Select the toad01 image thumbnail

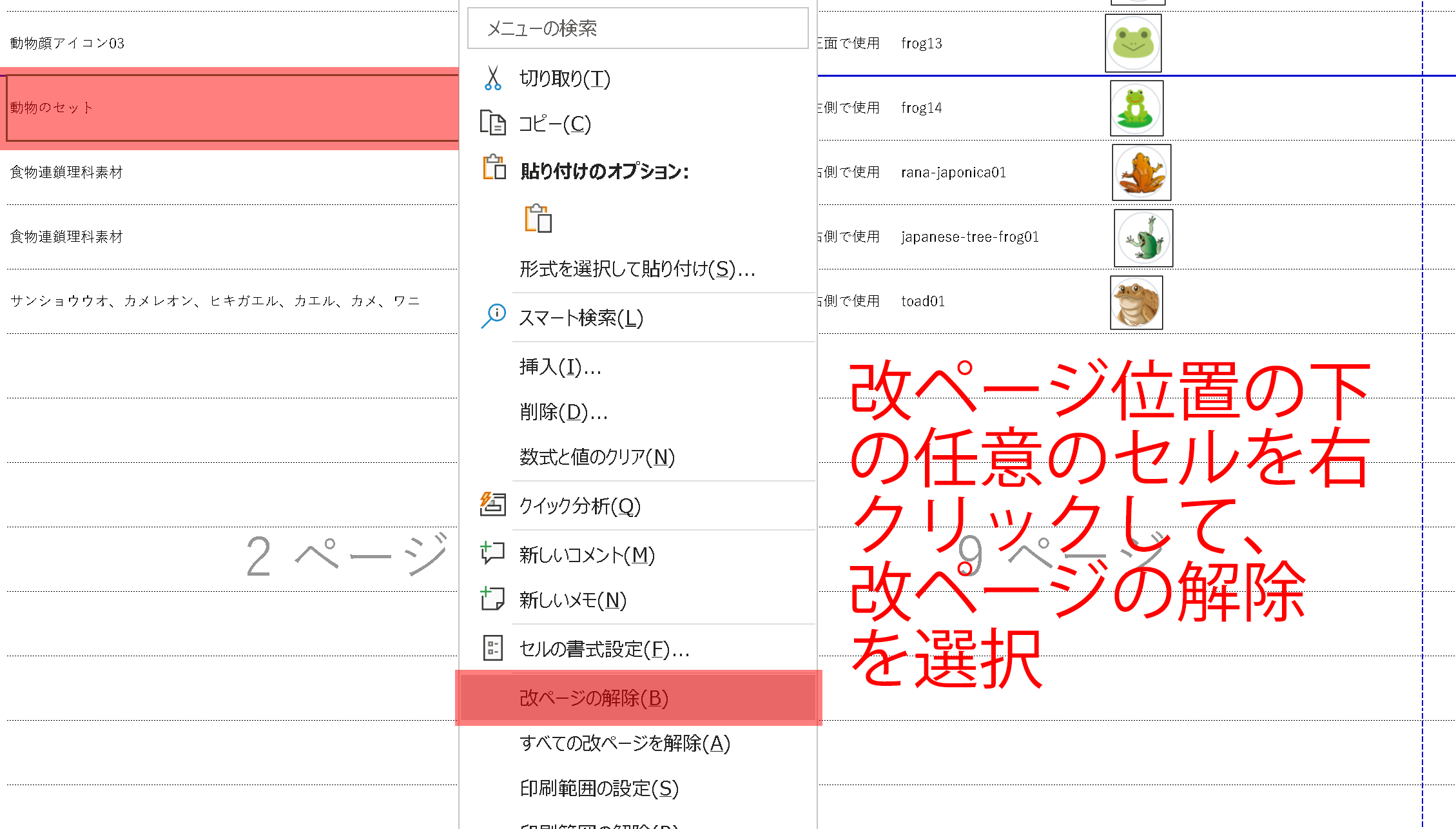(1136, 302)
